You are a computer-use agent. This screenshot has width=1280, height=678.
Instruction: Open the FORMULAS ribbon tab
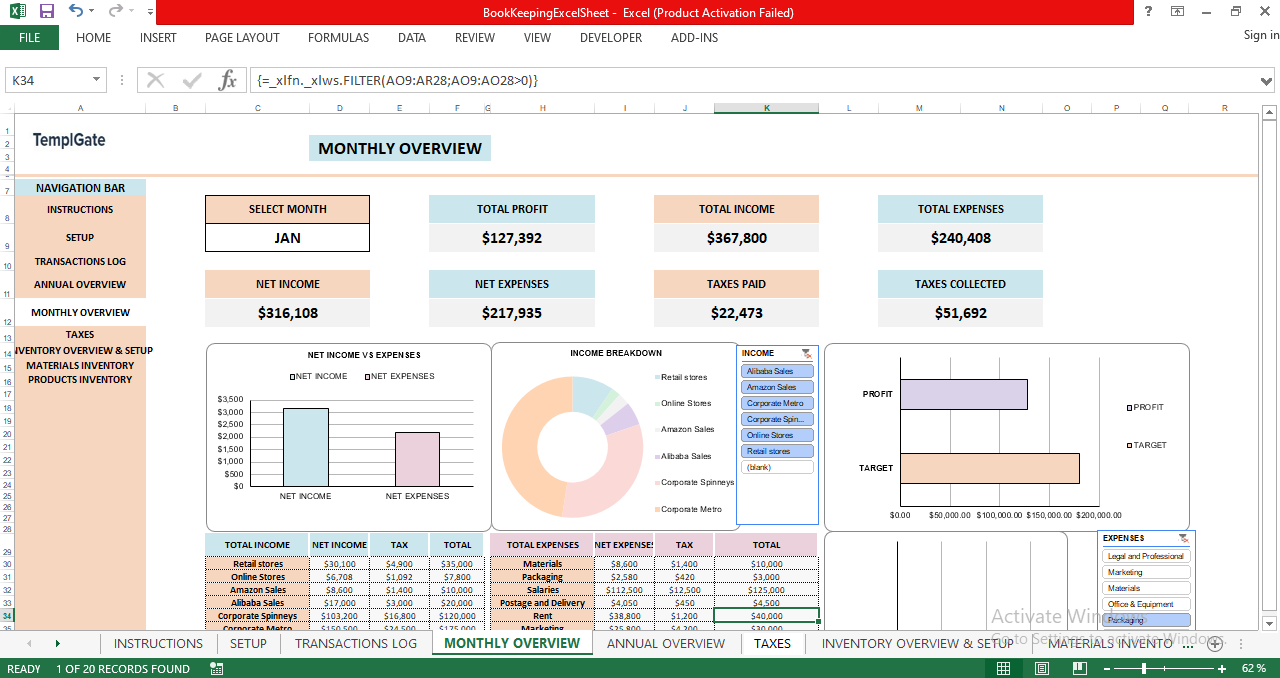coord(338,38)
